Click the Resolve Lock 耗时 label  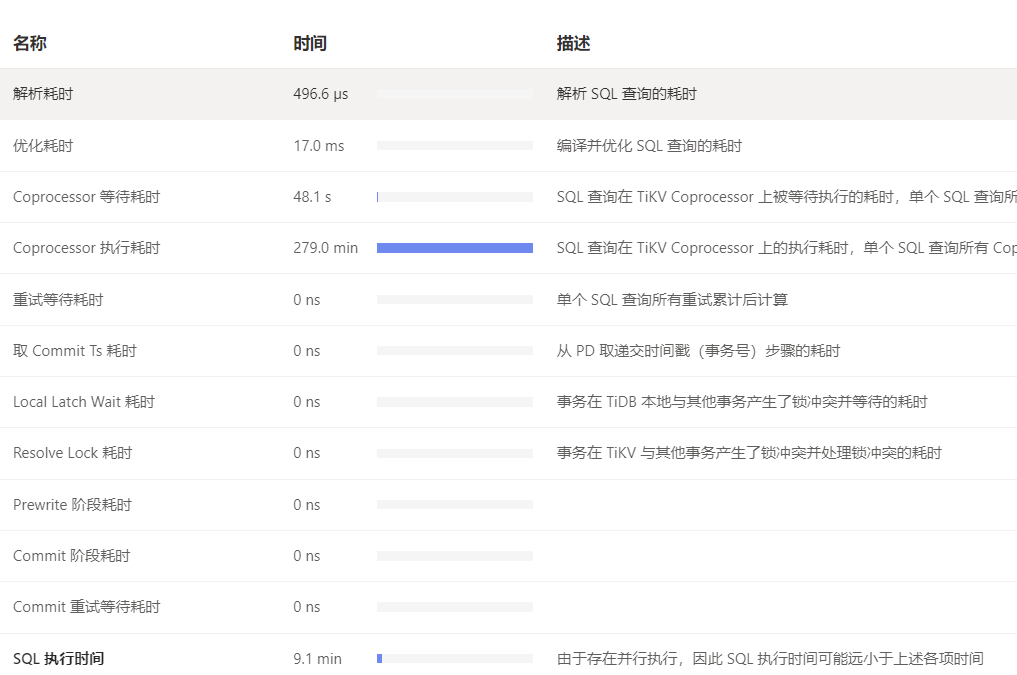72,453
